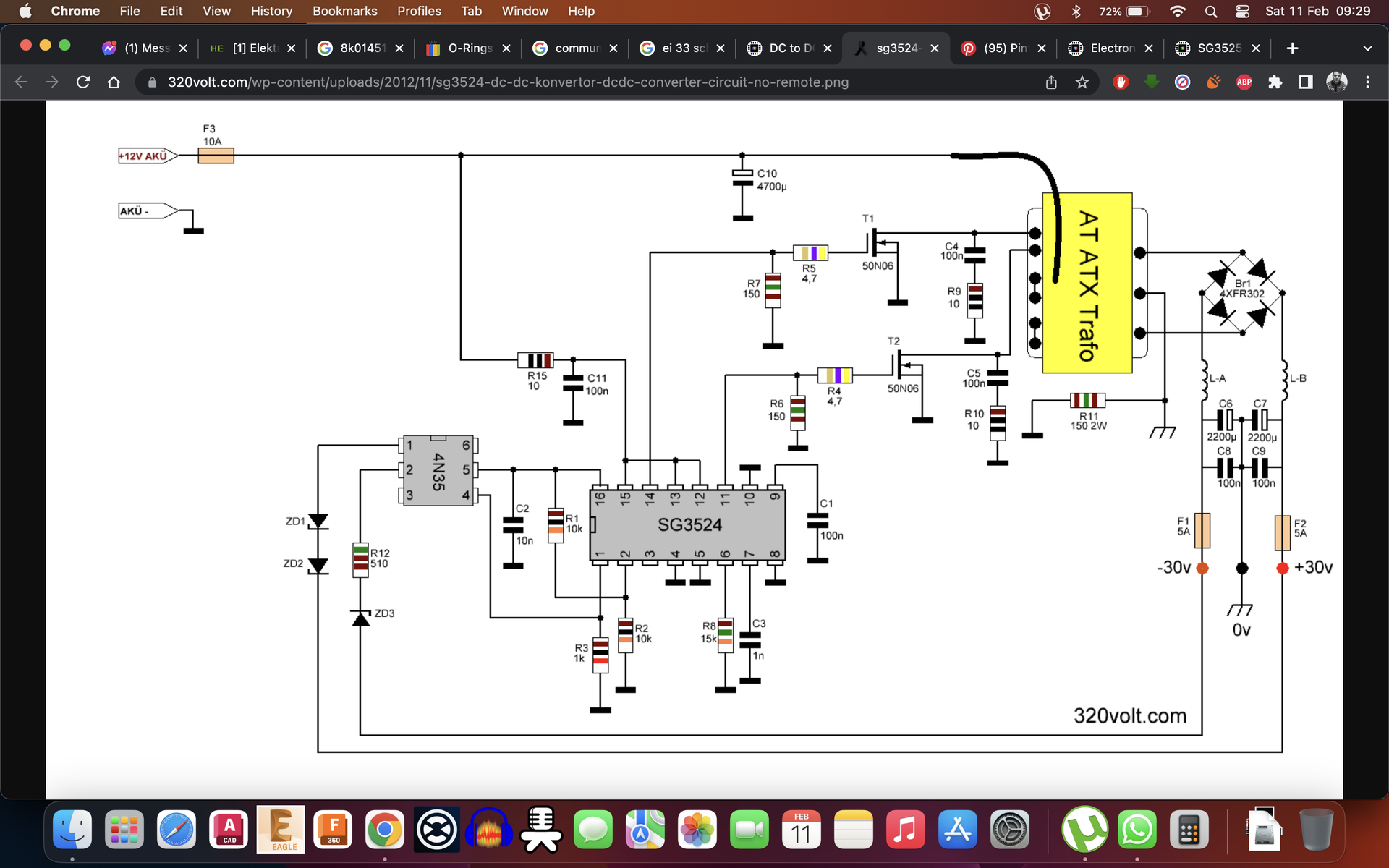Open the Extensions puzzle icon
Screen dimensions: 1389x868
1275,82
